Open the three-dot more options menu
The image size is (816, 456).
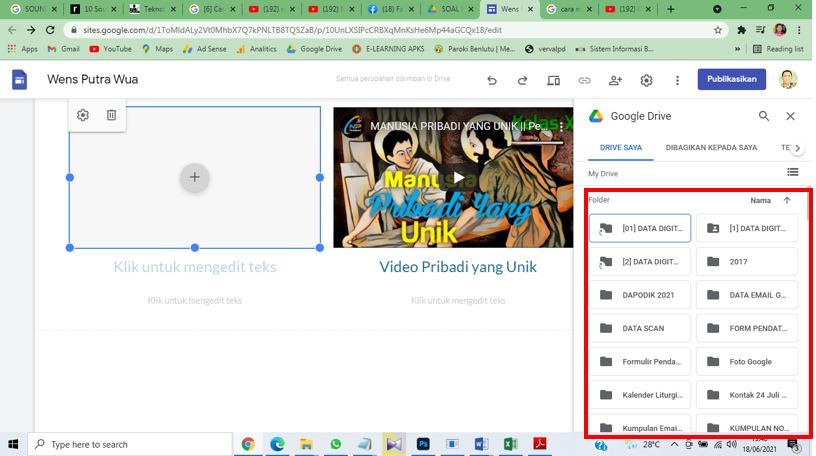tap(677, 81)
